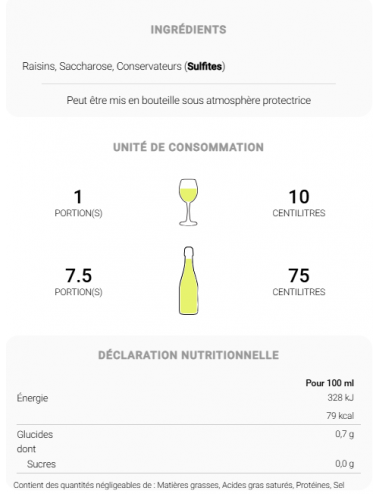This screenshot has height=494, width=380.
Task: Click the 1 PORTION(S) label
Action: [78, 203]
